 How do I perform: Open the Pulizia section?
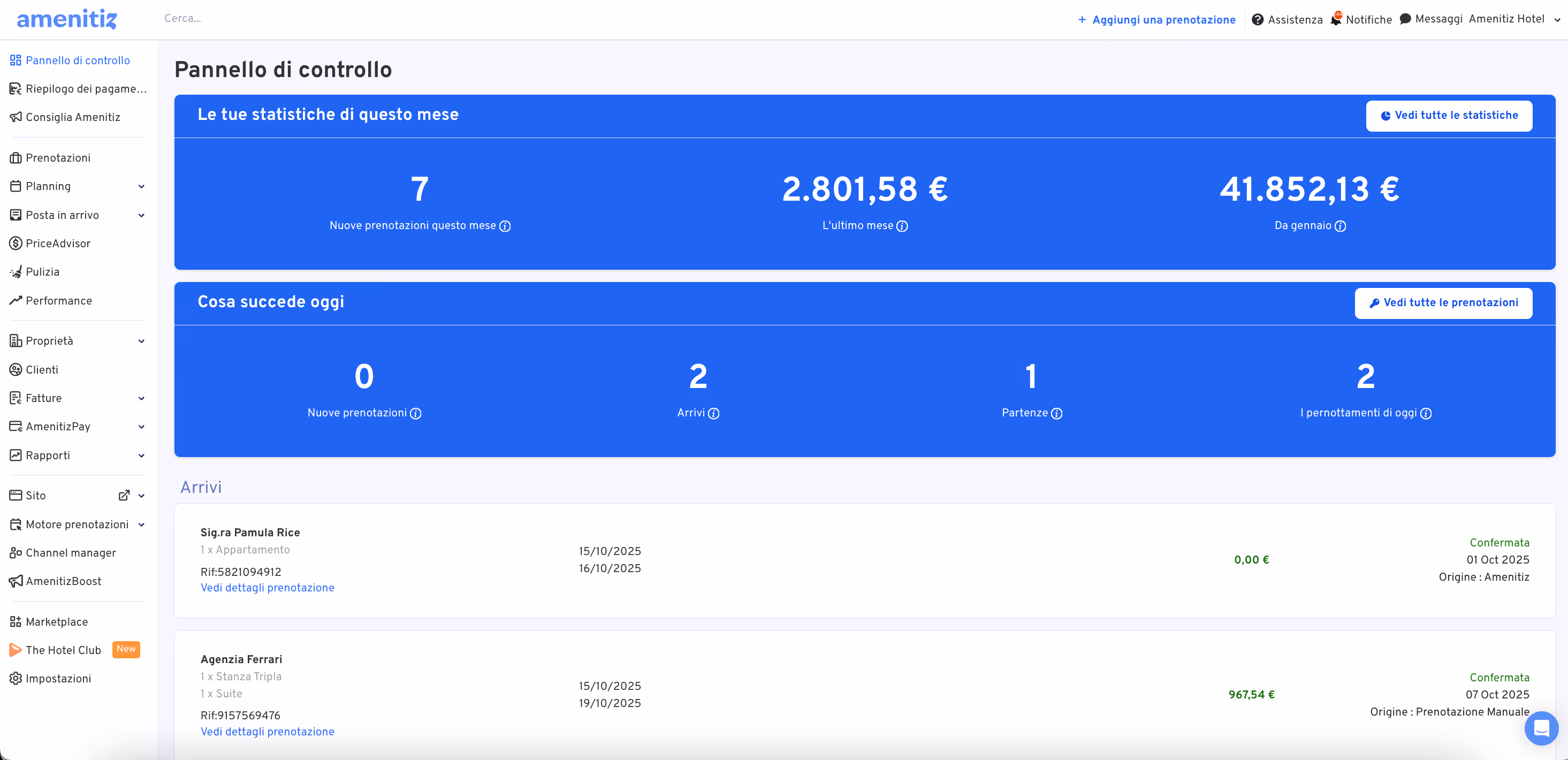point(42,271)
